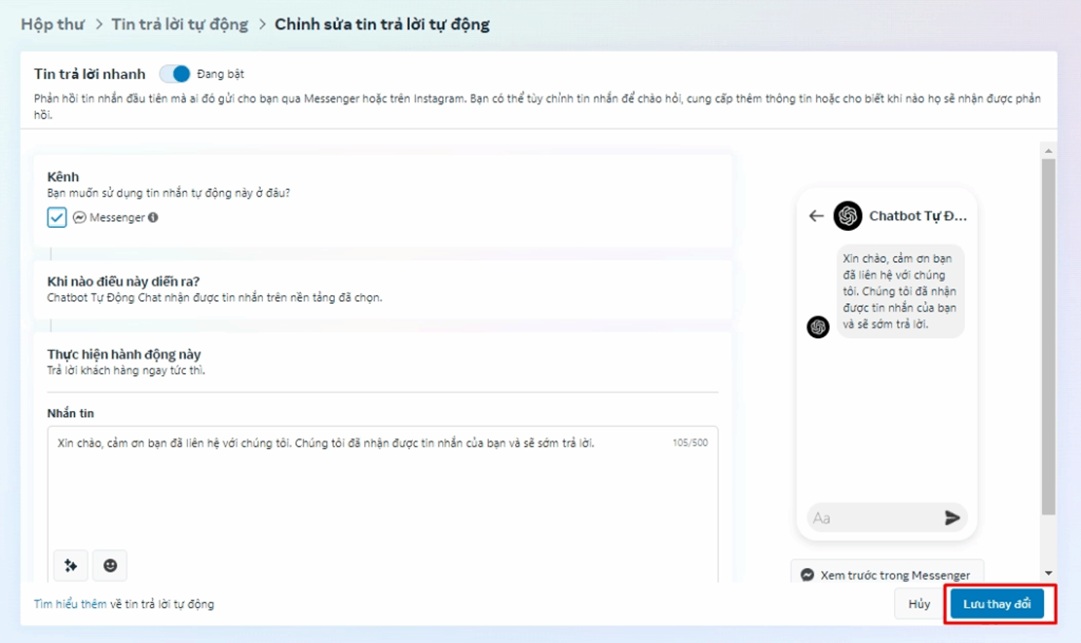Click the back arrow in chat preview
The image size is (1081, 643).
tap(816, 215)
